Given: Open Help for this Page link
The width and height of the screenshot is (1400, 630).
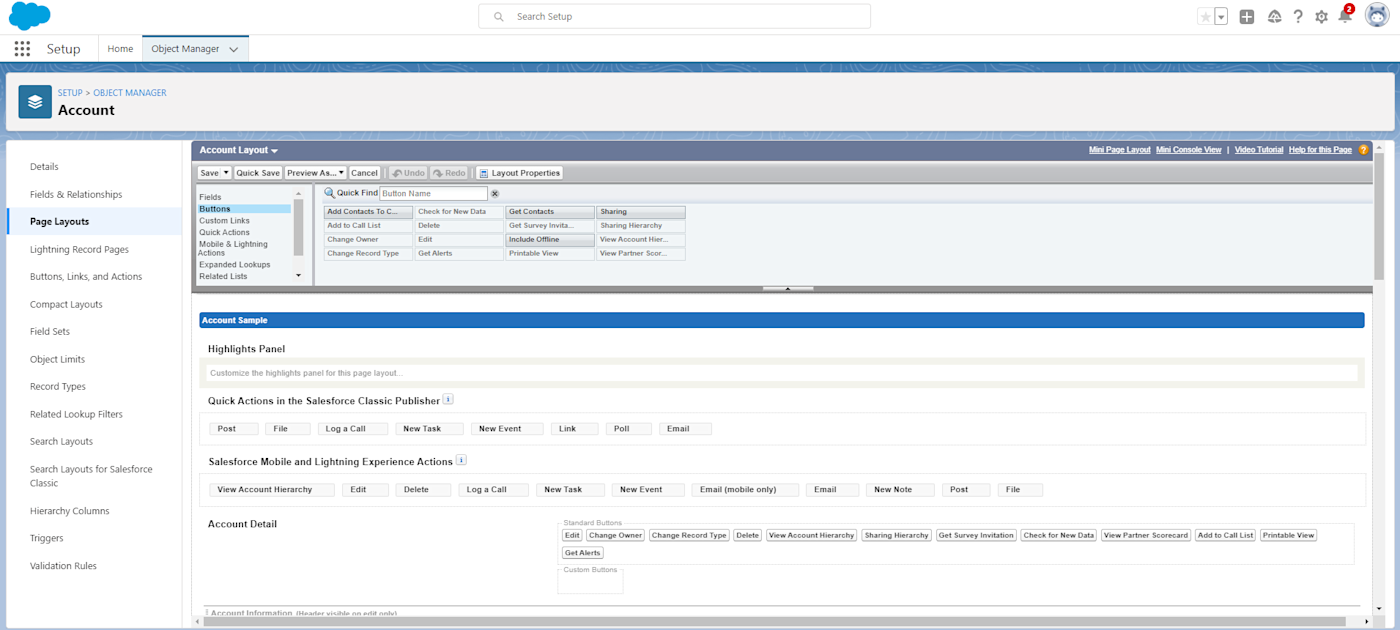Looking at the screenshot, I should click(1320, 150).
